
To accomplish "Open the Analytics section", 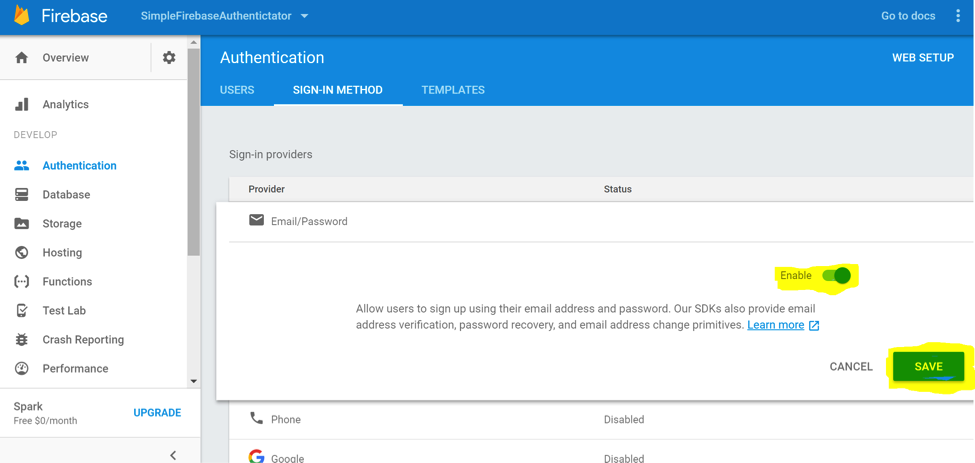I will coord(65,104).
